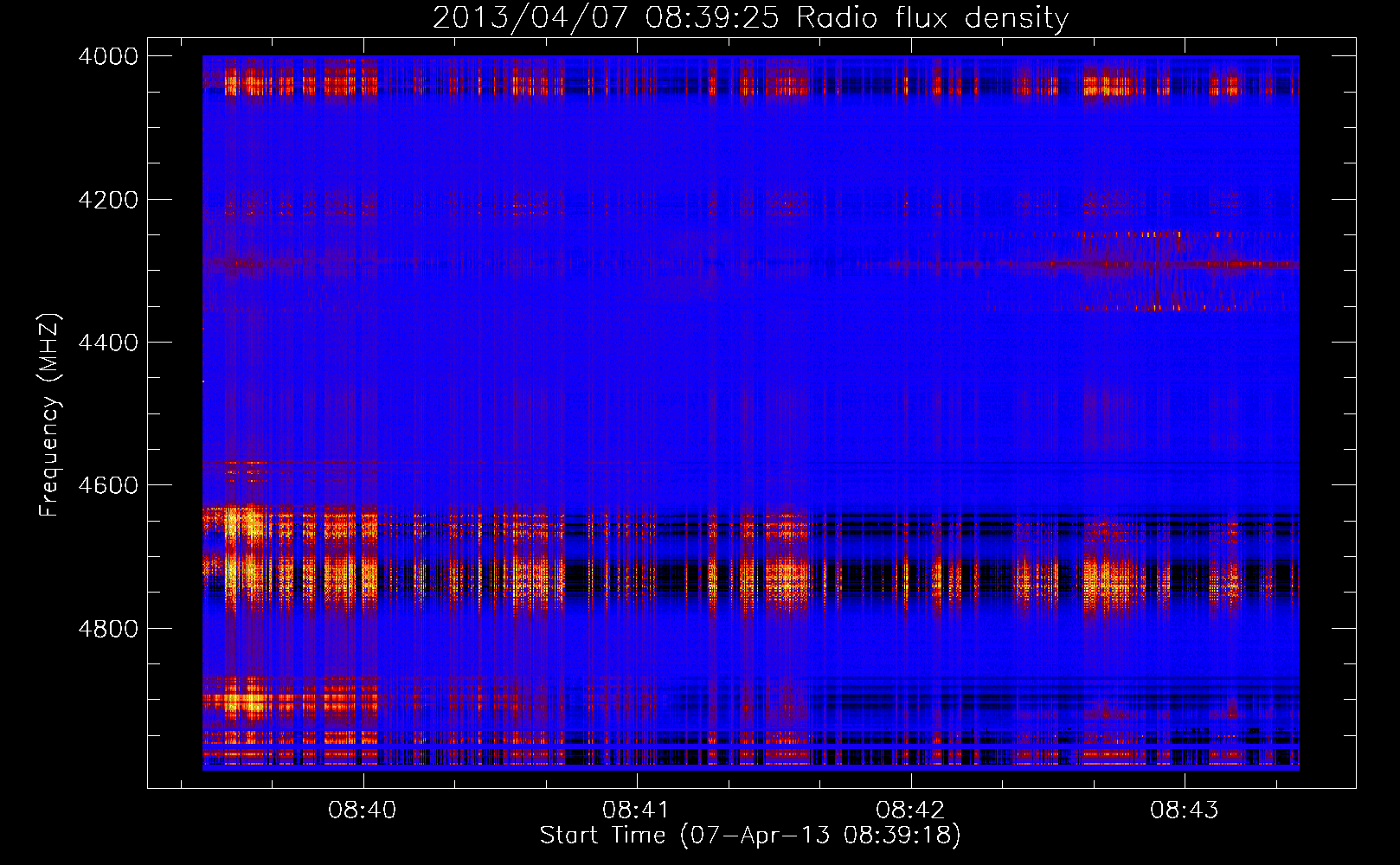This screenshot has width=1400, height=865.
Task: Click the "Start Time (07-Apr-13 08:39:18)" label
Action: click(x=750, y=836)
